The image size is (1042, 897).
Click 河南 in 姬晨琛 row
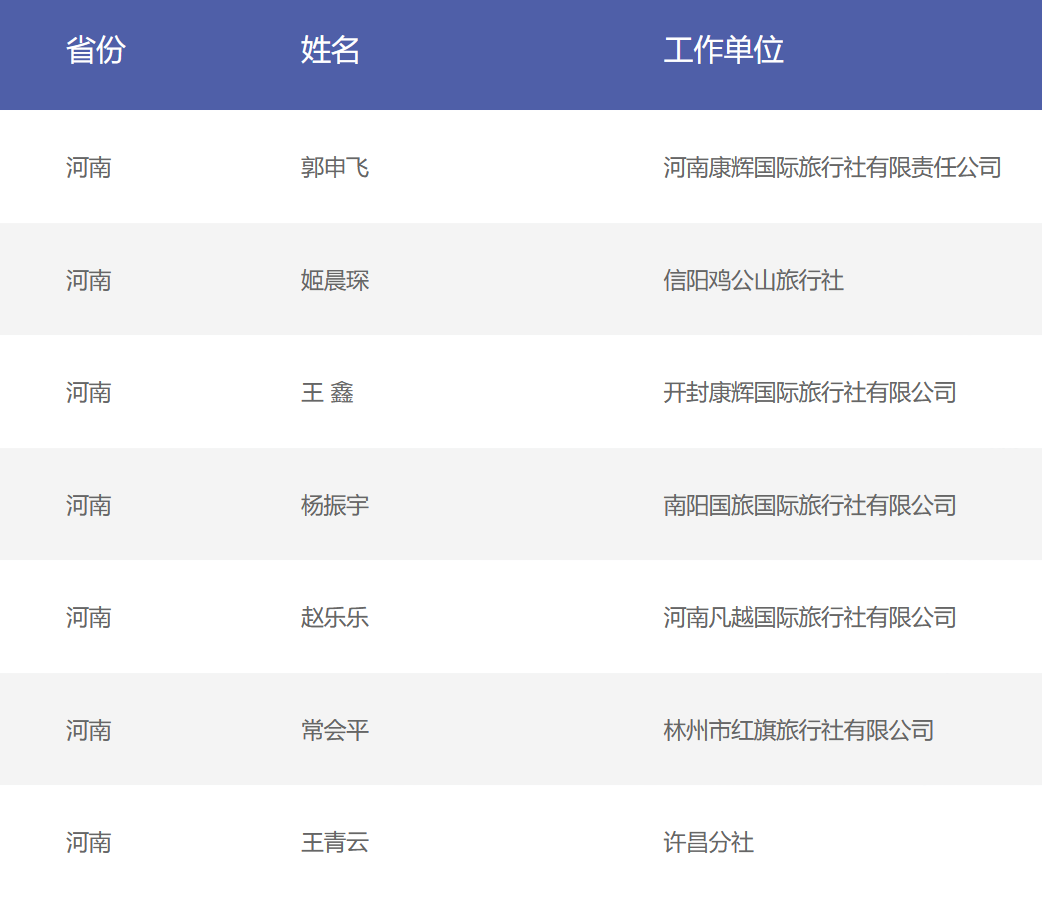tap(88, 280)
